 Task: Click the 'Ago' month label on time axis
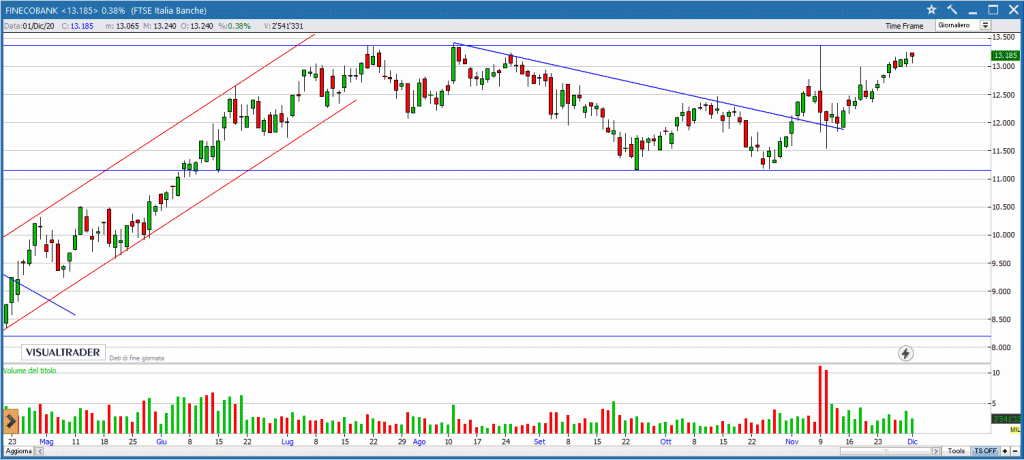point(419,442)
